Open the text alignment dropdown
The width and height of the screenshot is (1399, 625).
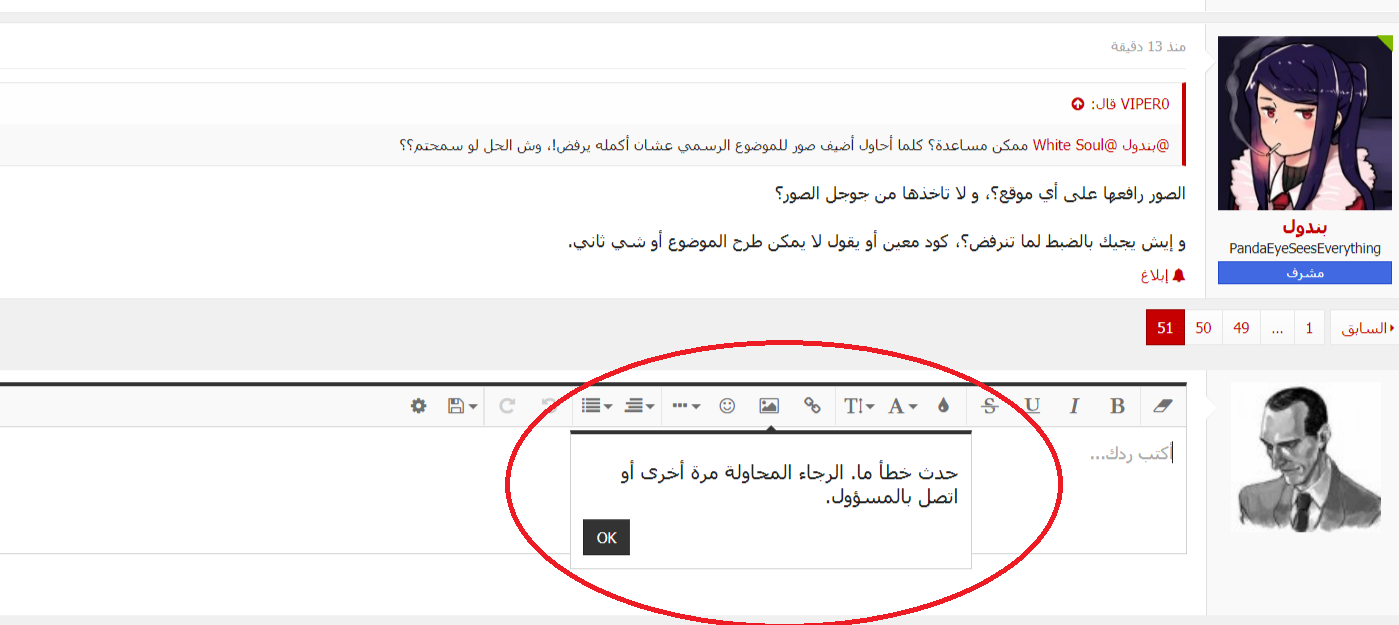pos(640,406)
